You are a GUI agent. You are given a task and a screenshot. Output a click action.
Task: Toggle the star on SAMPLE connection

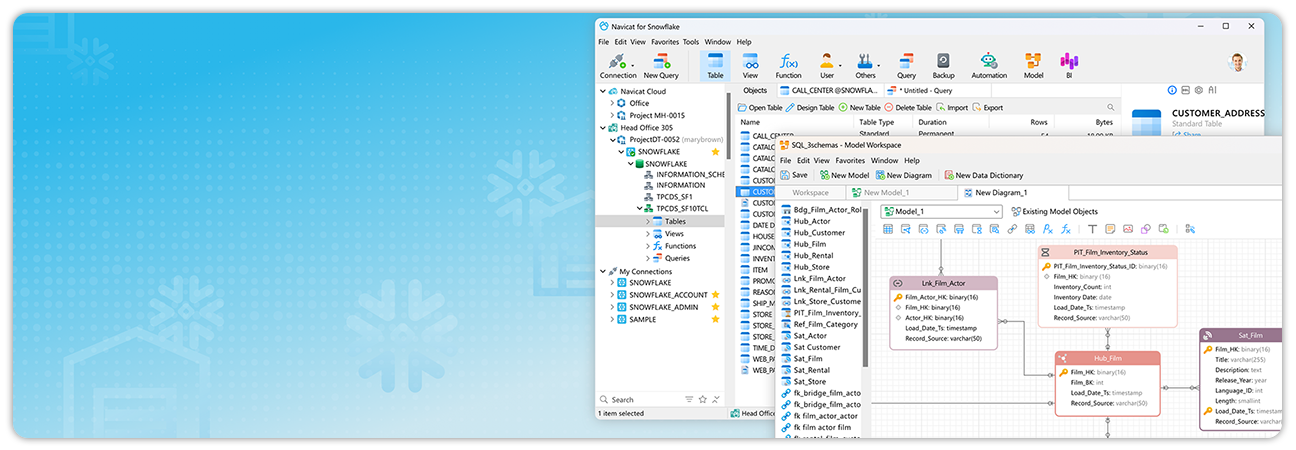coord(715,319)
